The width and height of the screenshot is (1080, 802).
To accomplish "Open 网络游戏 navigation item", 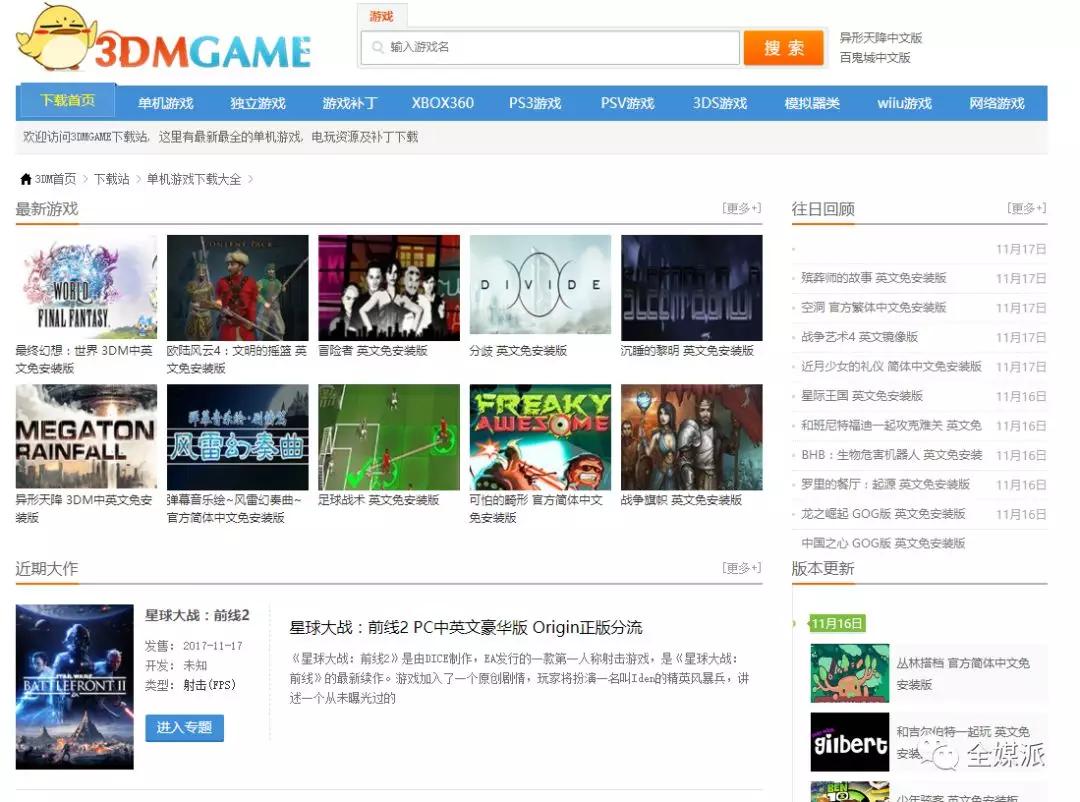I will [997, 103].
